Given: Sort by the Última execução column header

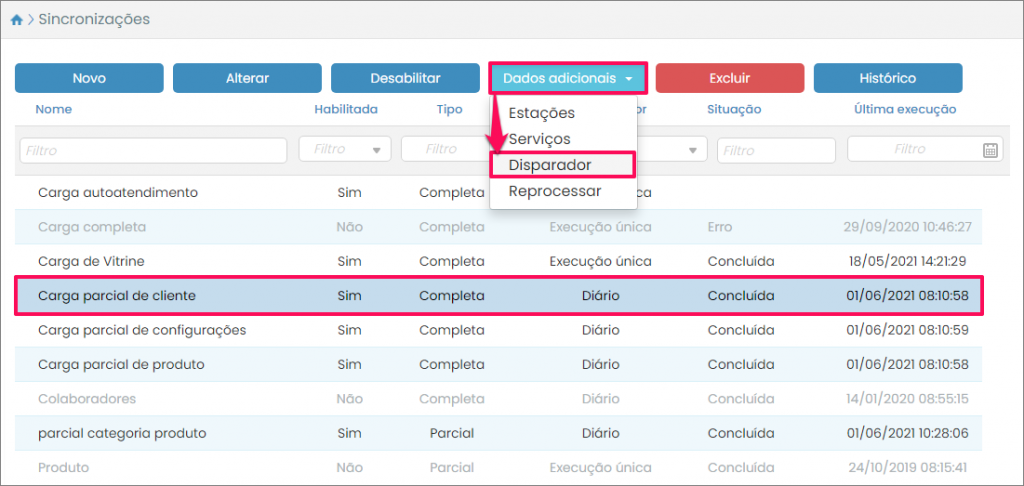Looking at the screenshot, I should (904, 109).
